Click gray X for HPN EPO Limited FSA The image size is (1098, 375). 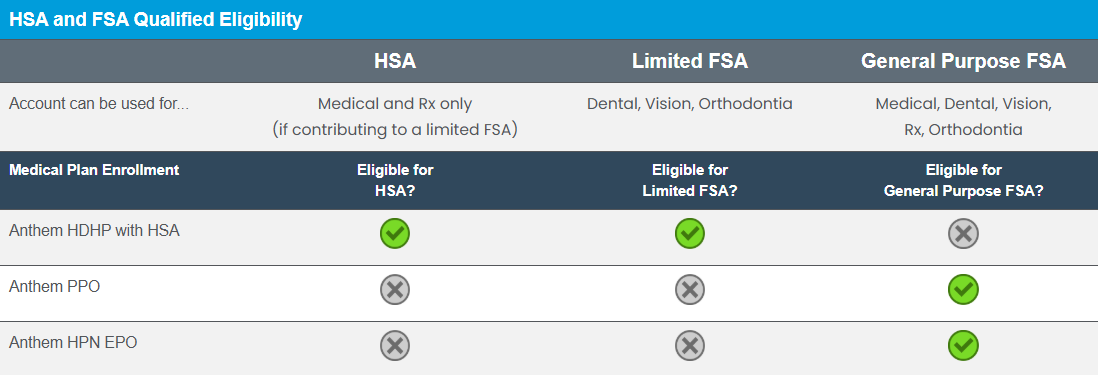(x=690, y=346)
